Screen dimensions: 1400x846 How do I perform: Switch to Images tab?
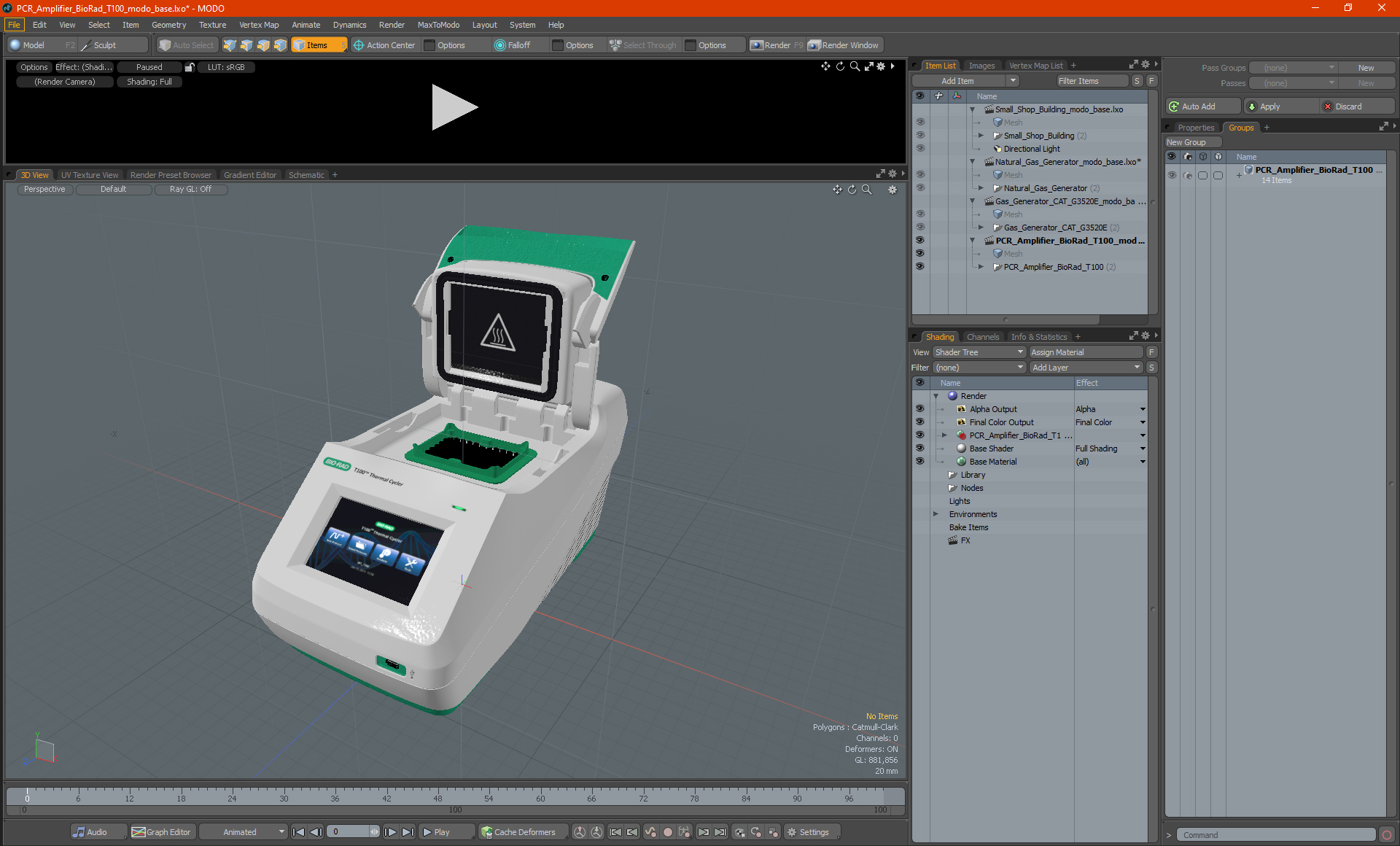pos(981,66)
